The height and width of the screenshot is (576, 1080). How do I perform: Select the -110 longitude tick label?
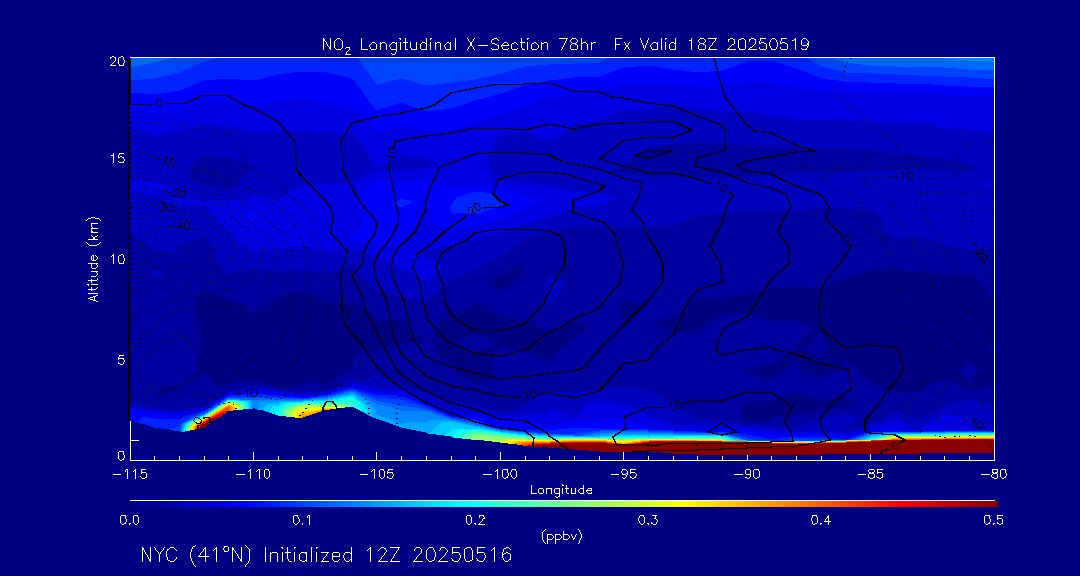253,475
